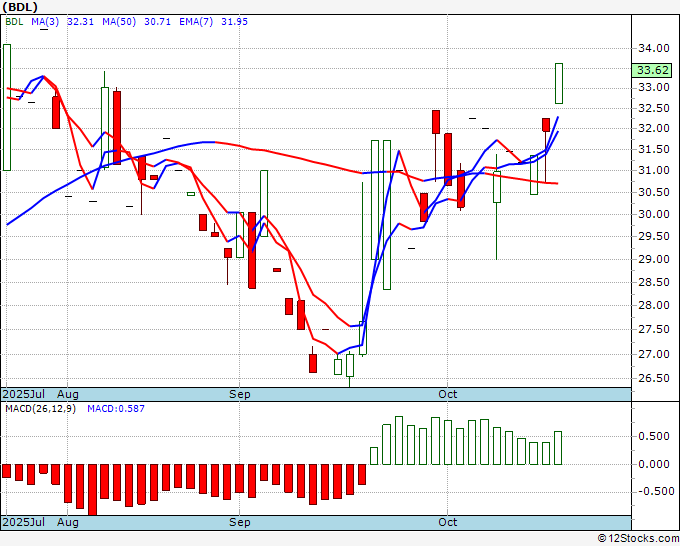Select the 31.50 price axis label

654,149
